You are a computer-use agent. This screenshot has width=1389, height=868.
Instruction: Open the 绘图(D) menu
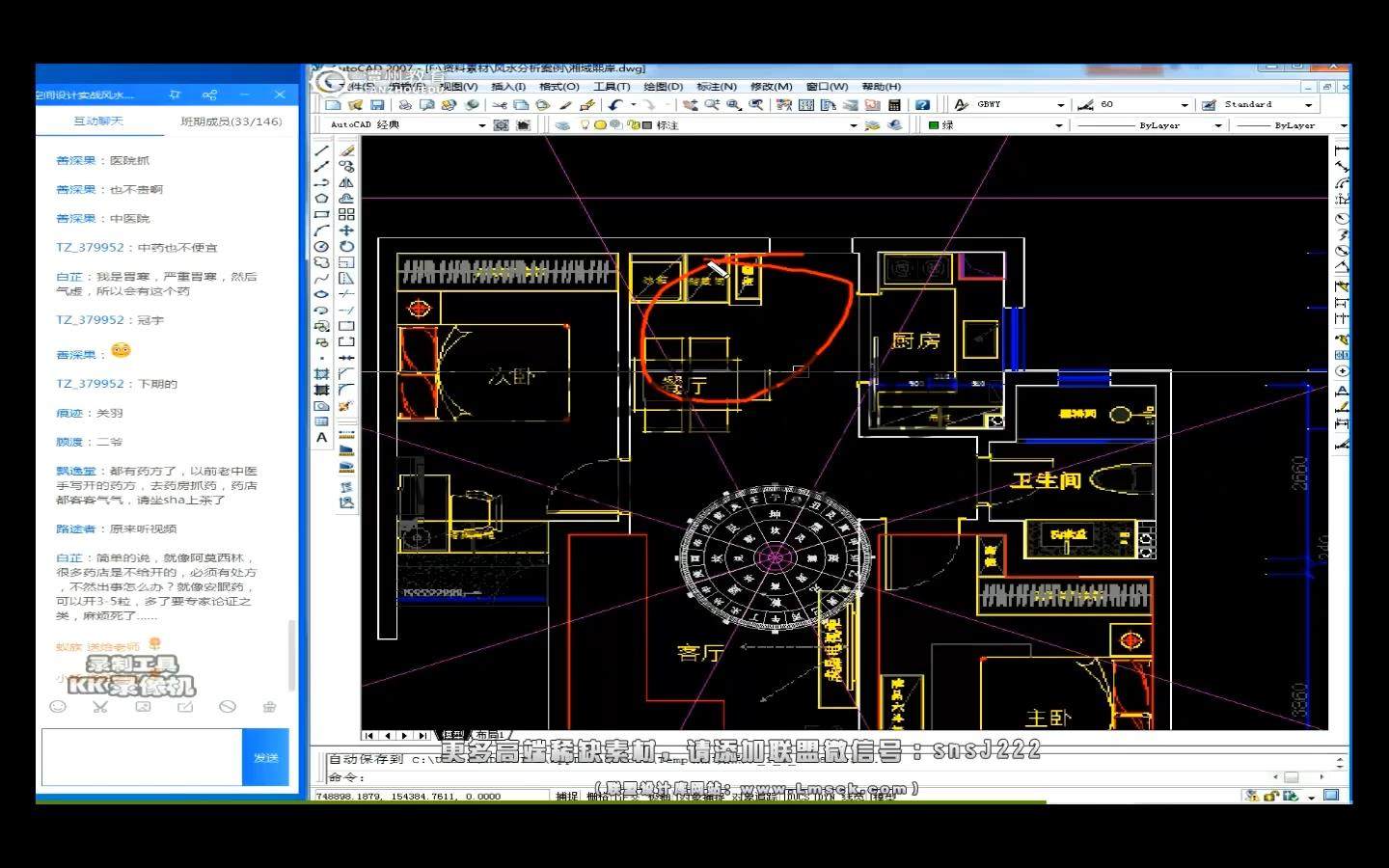(x=662, y=87)
